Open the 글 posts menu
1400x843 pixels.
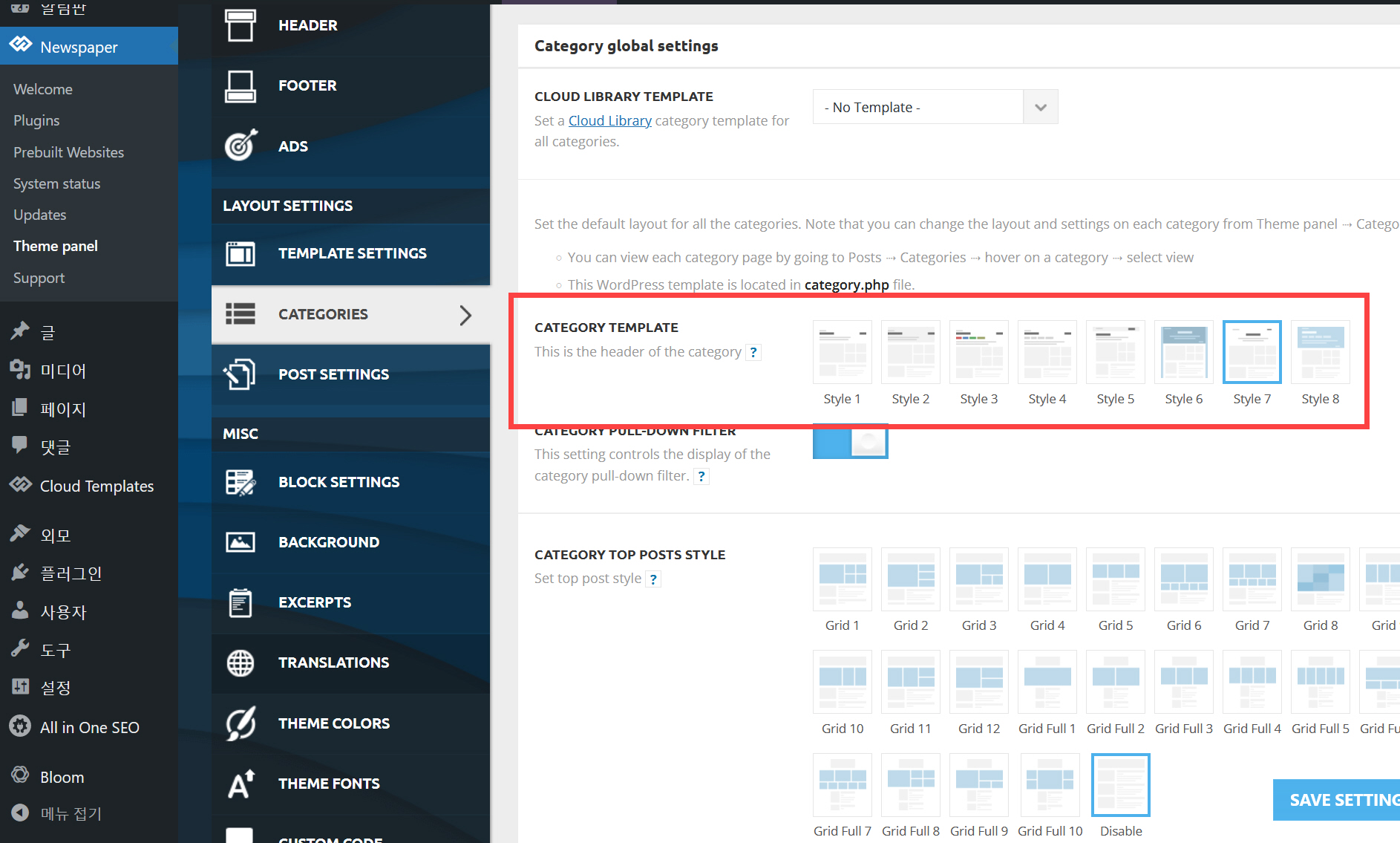click(x=48, y=332)
